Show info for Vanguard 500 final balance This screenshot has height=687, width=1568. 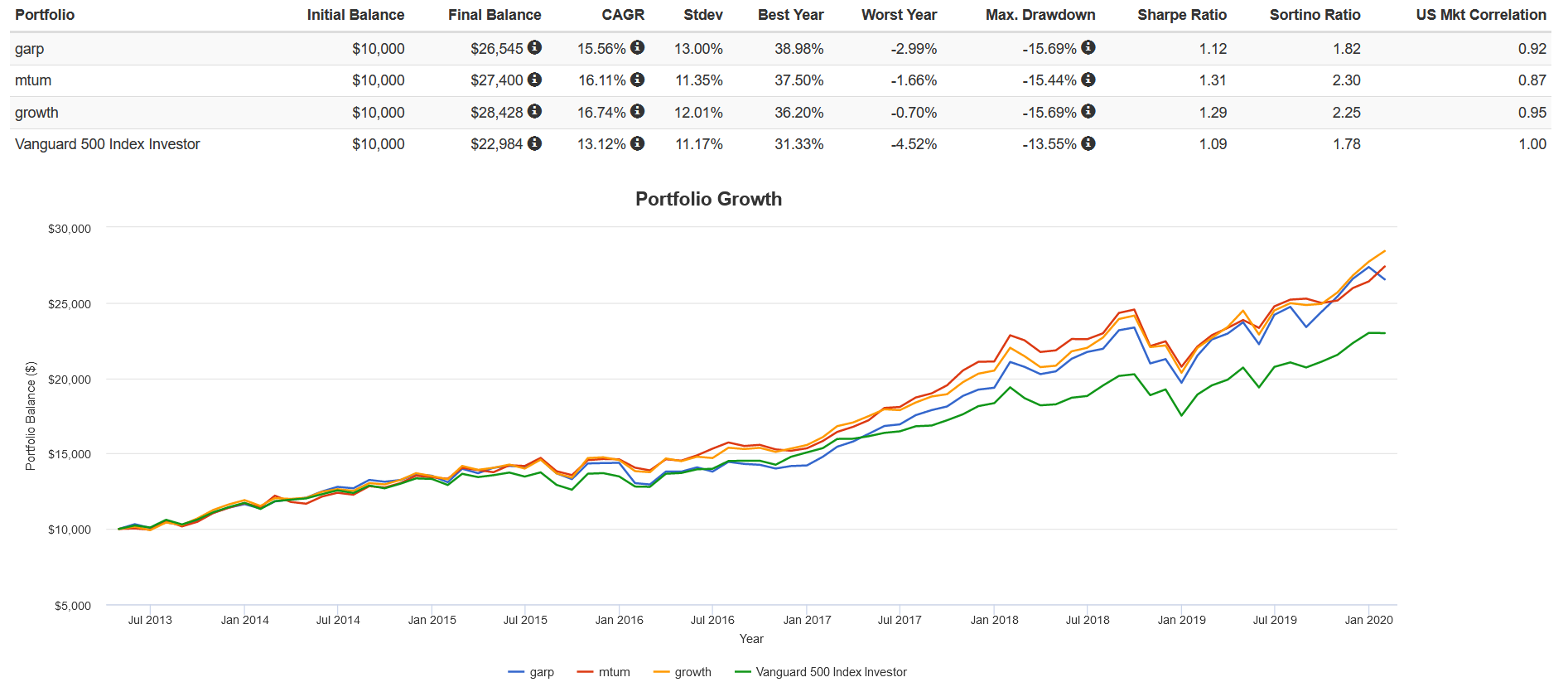[535, 143]
